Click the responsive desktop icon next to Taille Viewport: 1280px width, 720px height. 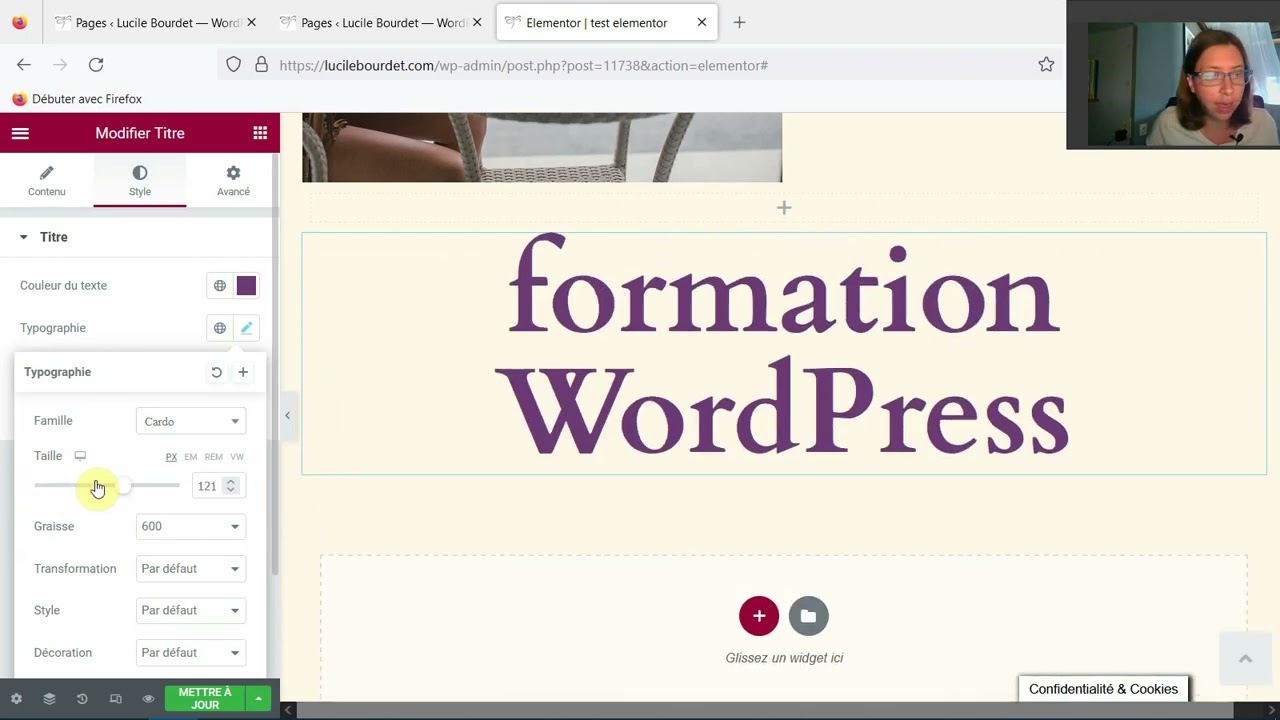tap(80, 456)
